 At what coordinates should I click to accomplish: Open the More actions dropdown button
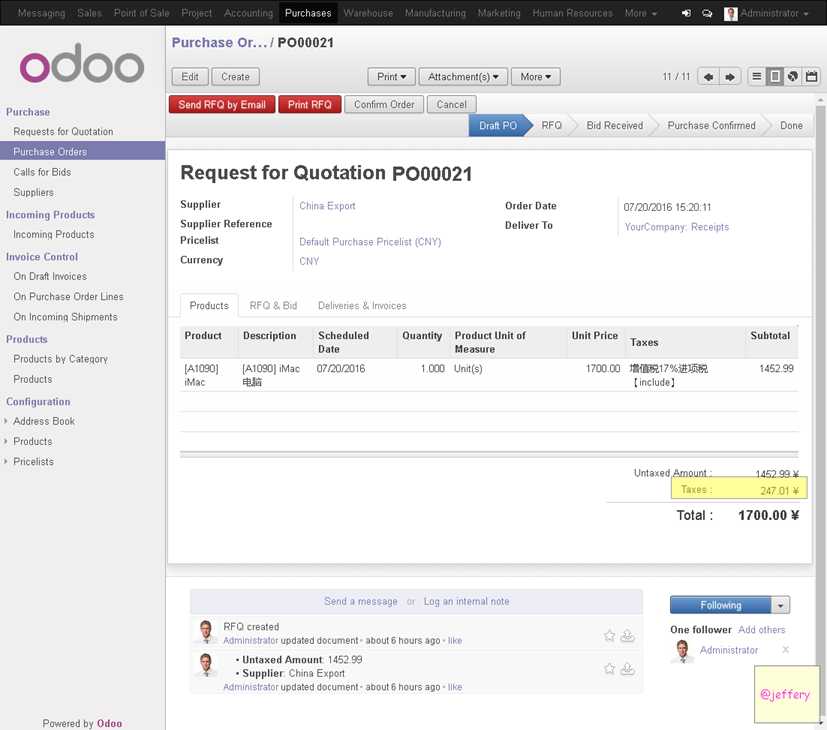(x=536, y=76)
